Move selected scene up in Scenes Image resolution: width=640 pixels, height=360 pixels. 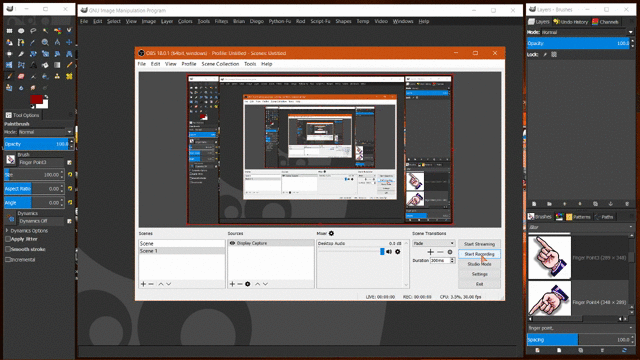click(161, 284)
